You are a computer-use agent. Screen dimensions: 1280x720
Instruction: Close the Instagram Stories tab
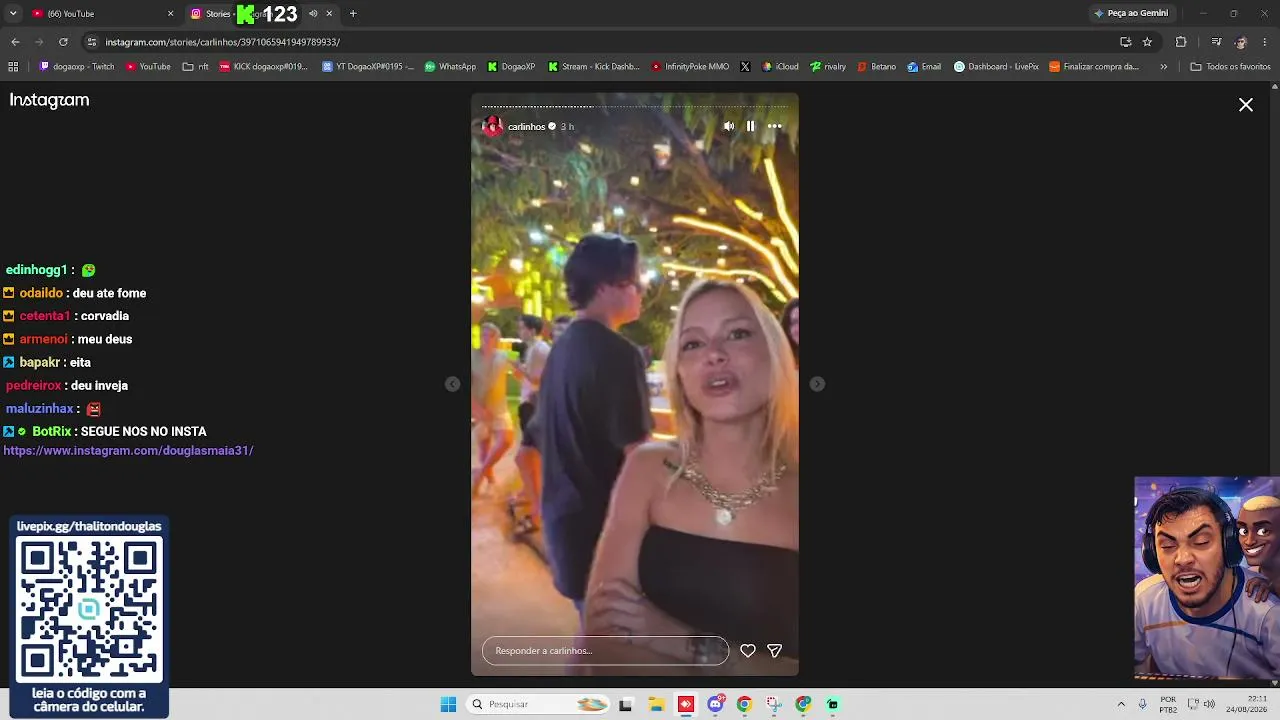[329, 14]
